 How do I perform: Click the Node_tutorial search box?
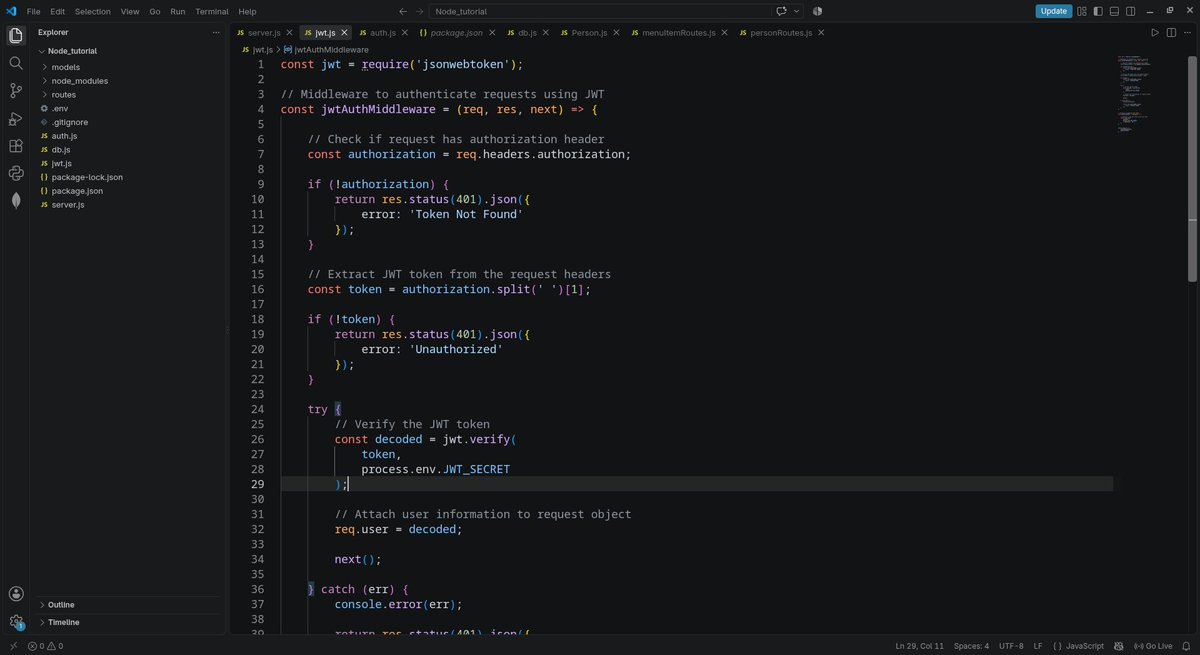point(600,11)
